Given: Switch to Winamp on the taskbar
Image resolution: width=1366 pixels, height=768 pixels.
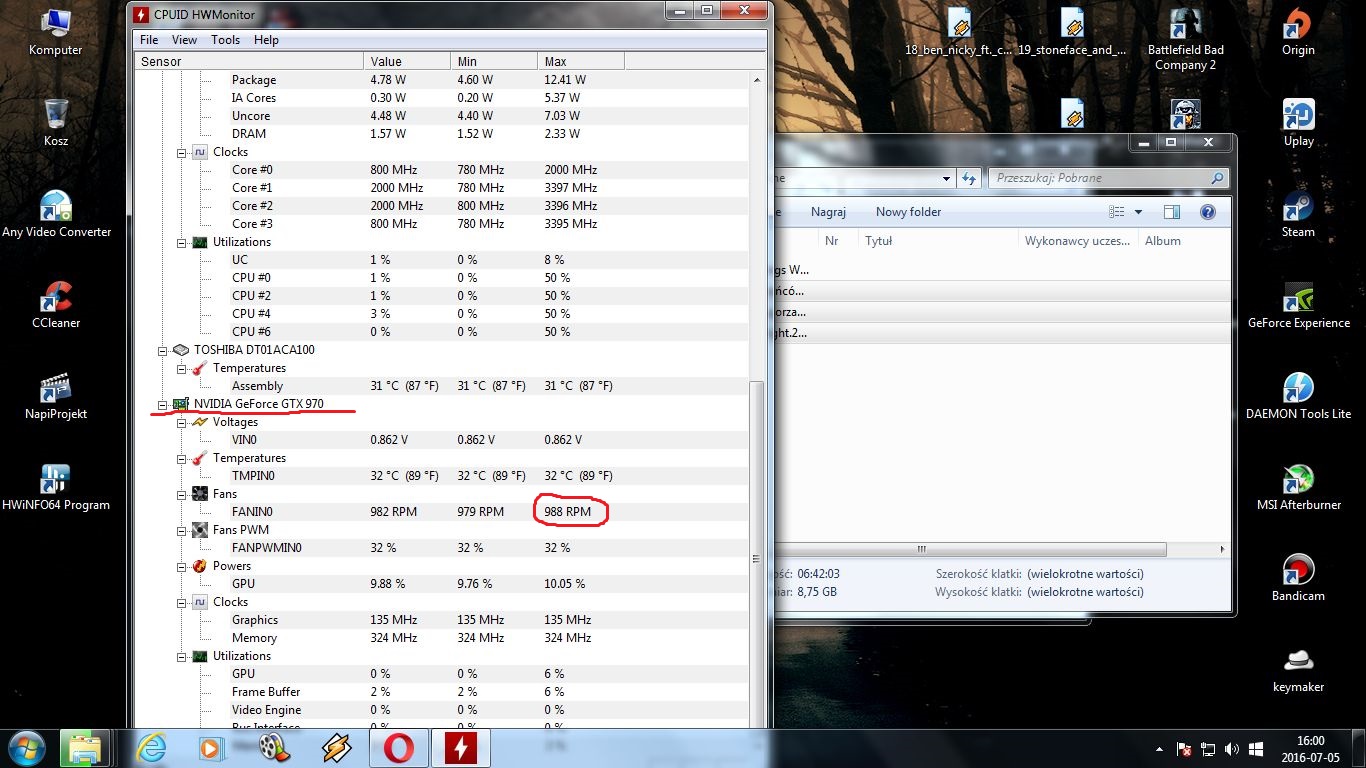Looking at the screenshot, I should click(336, 748).
